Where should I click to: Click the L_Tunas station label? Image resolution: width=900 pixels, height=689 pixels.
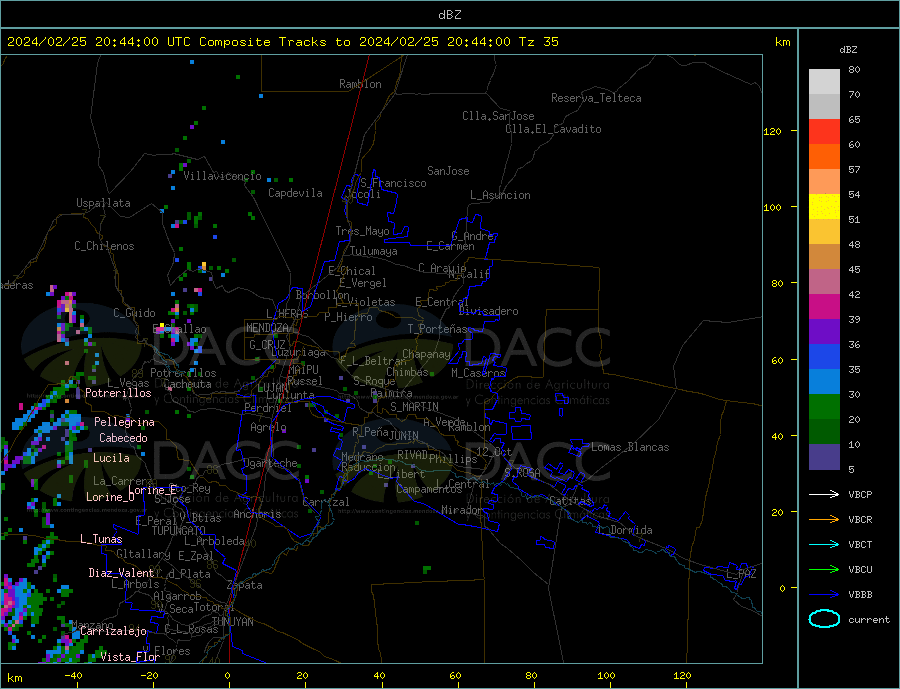point(101,539)
